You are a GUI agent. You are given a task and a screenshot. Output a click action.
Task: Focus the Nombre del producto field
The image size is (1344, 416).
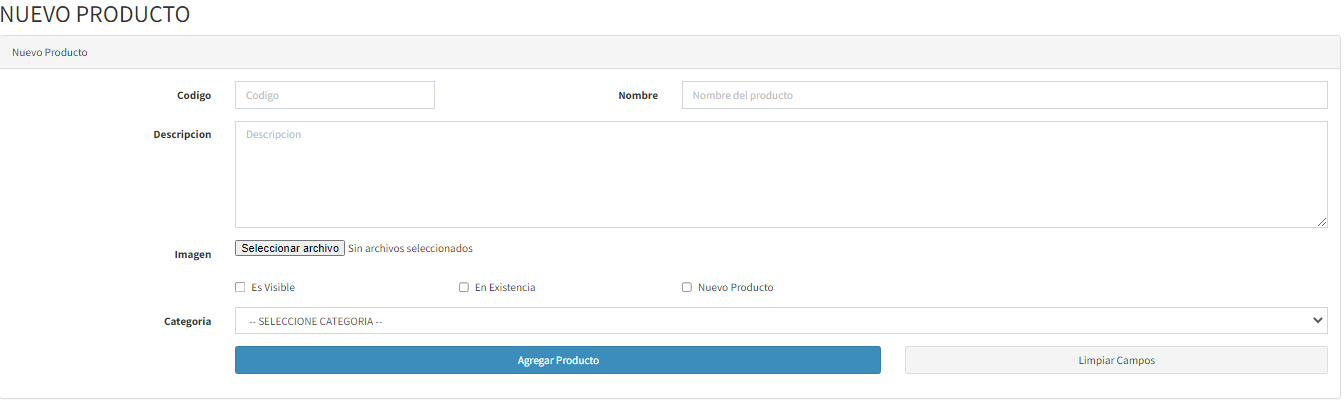[1004, 95]
